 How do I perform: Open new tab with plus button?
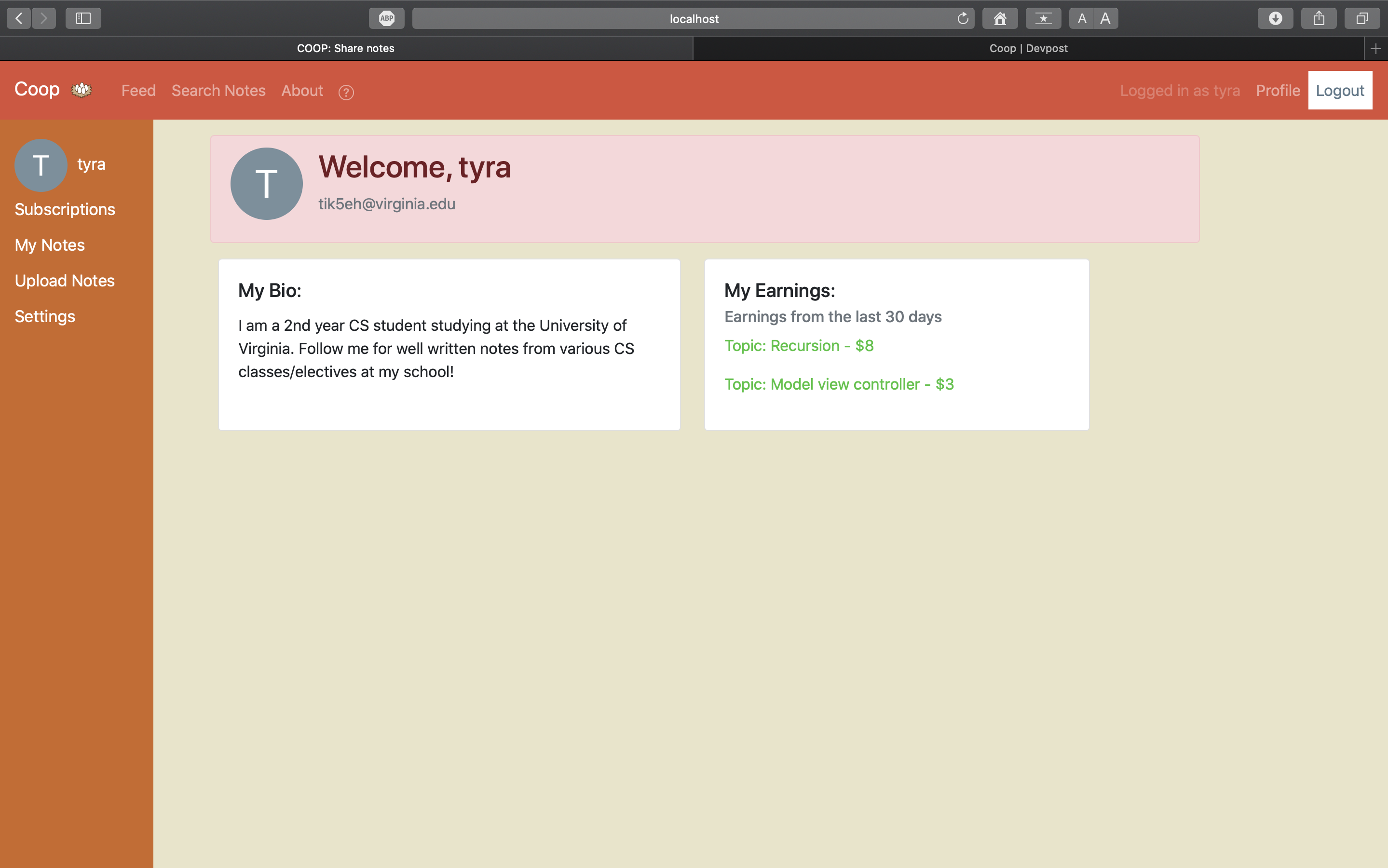pos(1375,49)
